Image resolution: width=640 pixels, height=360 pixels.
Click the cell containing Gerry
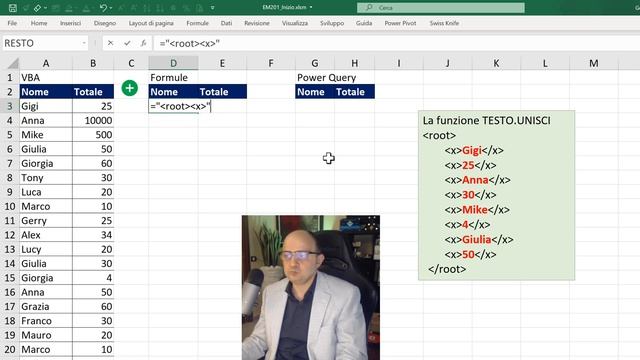click(46, 220)
